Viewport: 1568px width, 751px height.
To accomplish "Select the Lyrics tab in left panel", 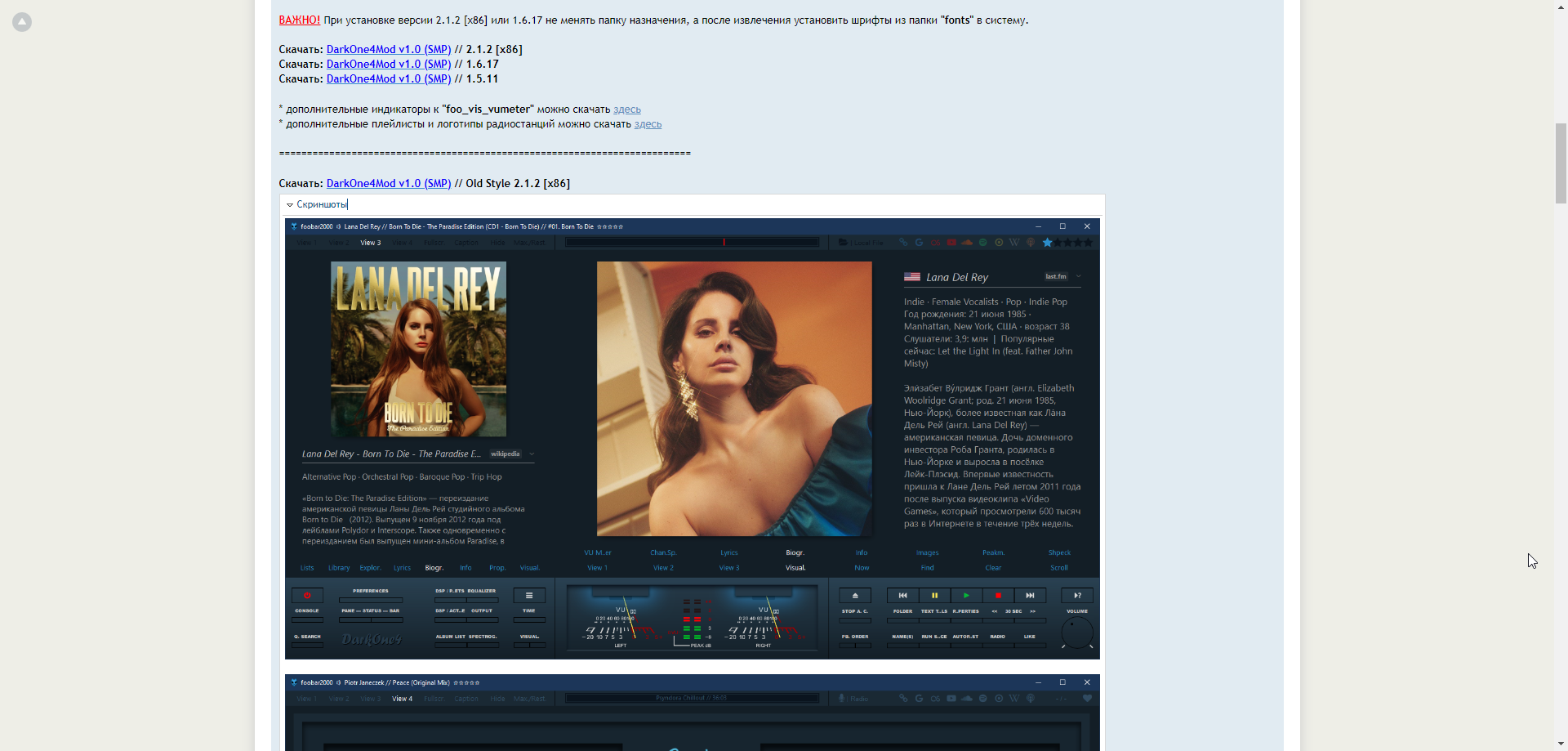I will pos(402,568).
